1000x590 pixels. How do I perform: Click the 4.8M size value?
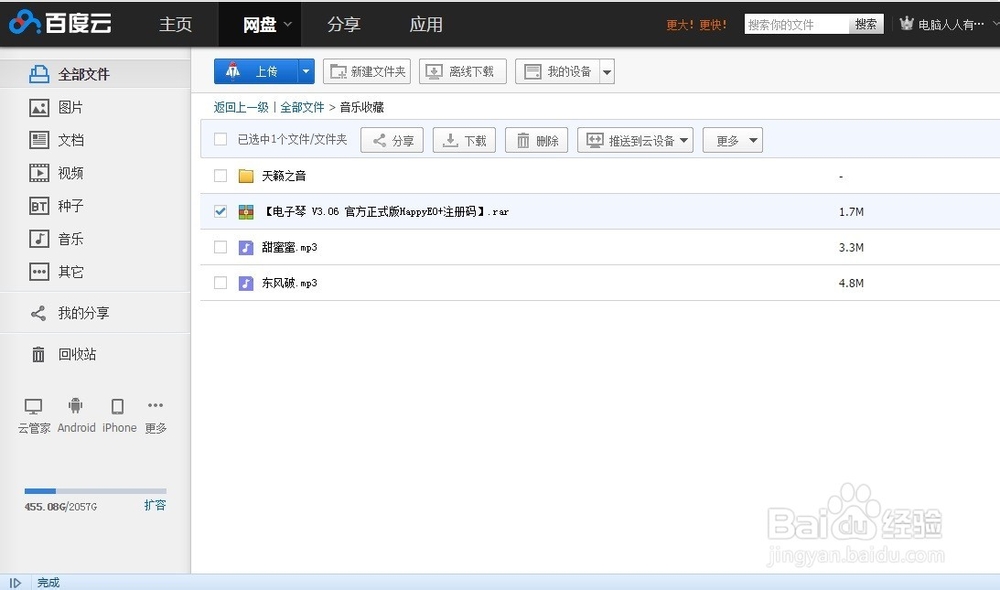851,283
